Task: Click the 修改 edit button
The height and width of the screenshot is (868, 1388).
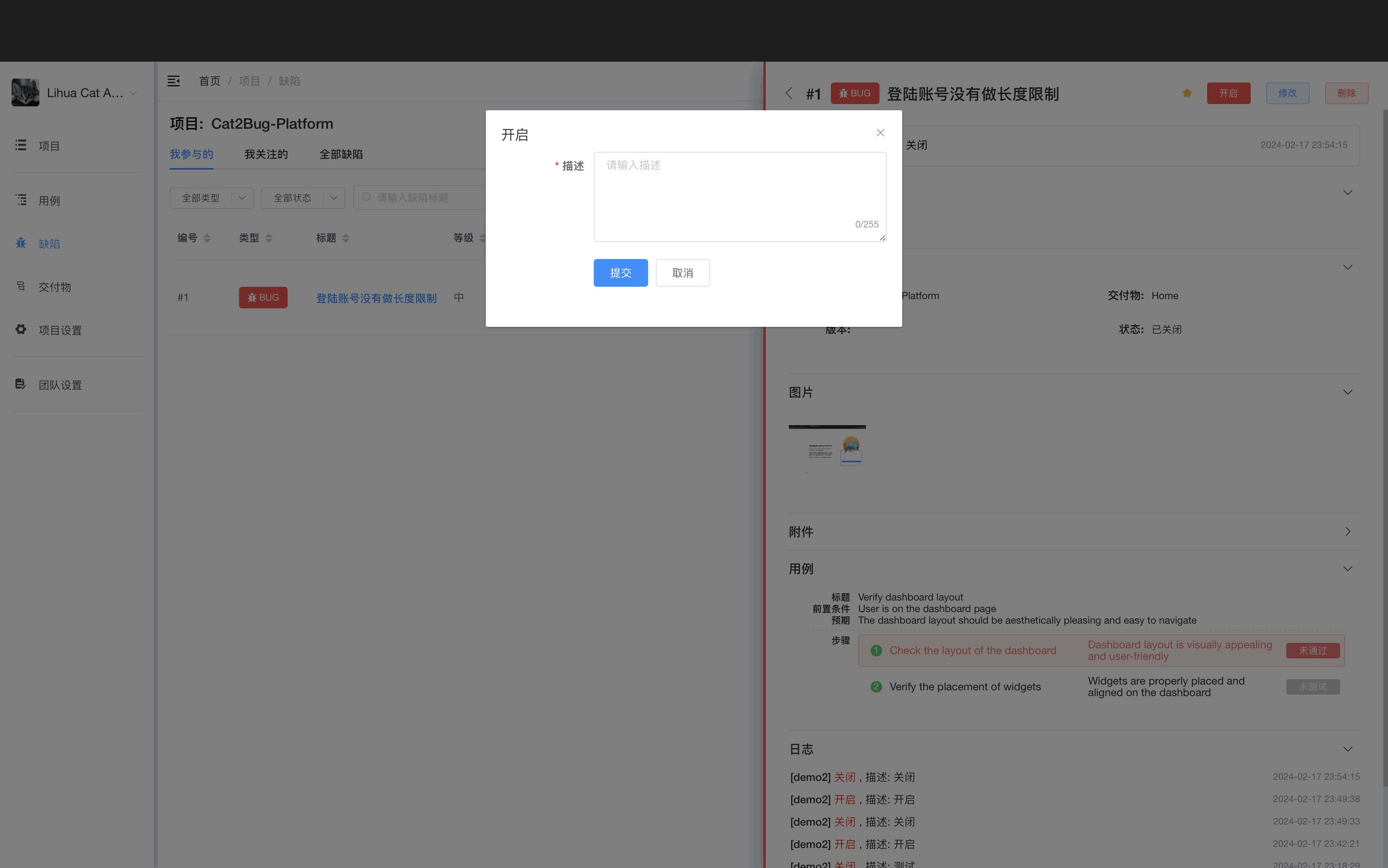Action: (x=1287, y=93)
